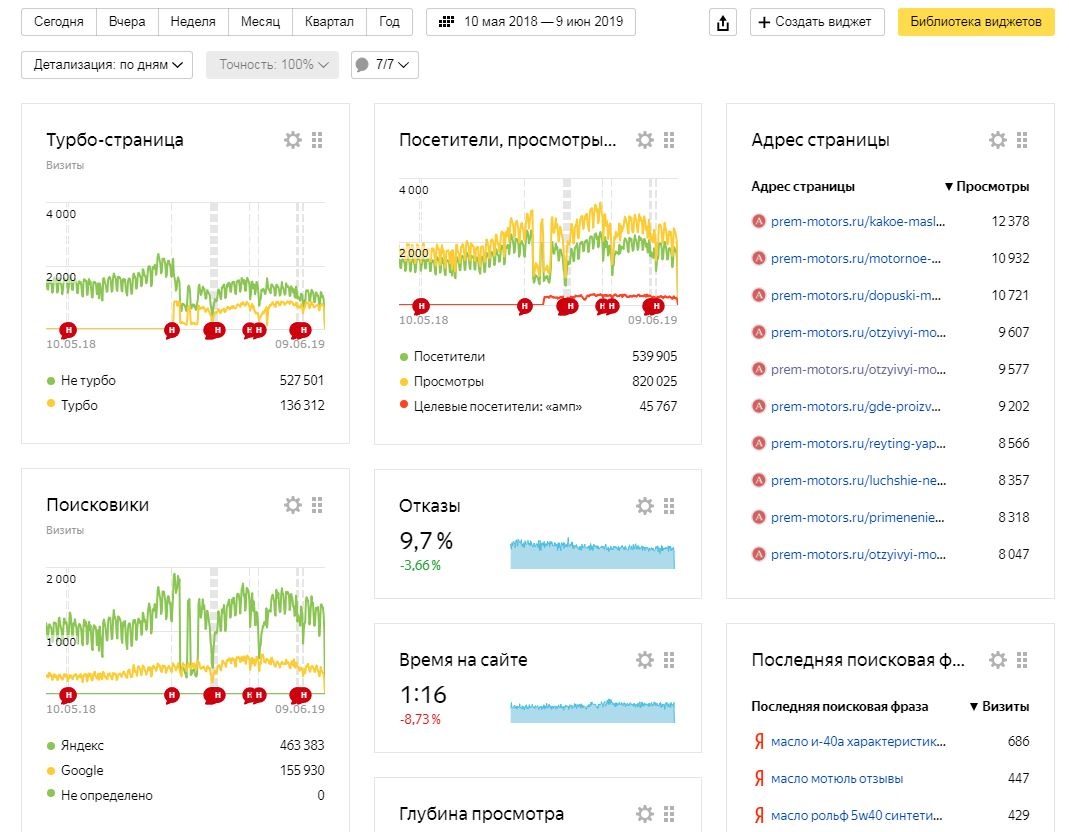Open gear settings of Время на сайте widget
1069x832 pixels.
coord(645,660)
